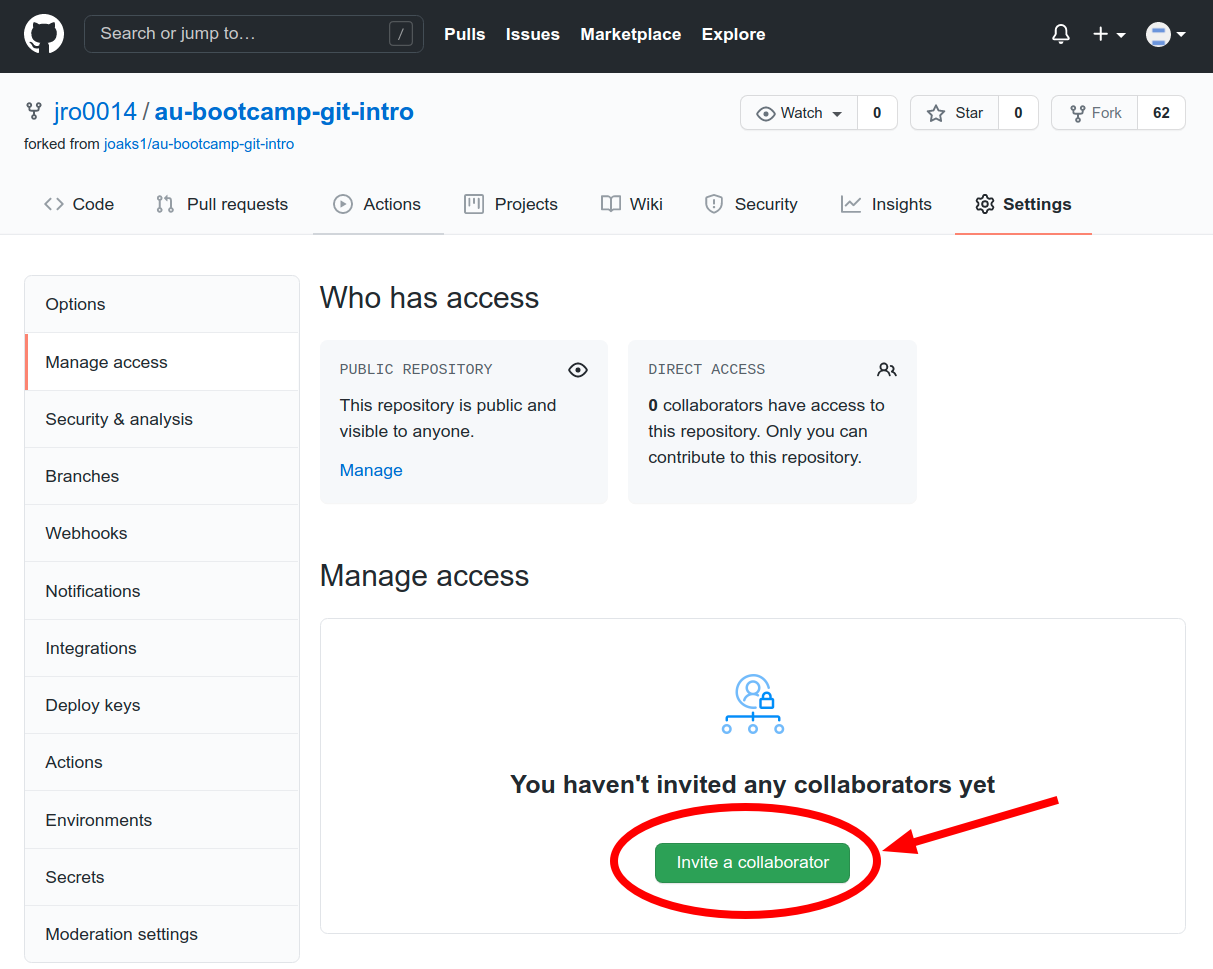This screenshot has height=969, width=1213.
Task: Click the DIRECT ACCESS card heading
Action: [707, 370]
